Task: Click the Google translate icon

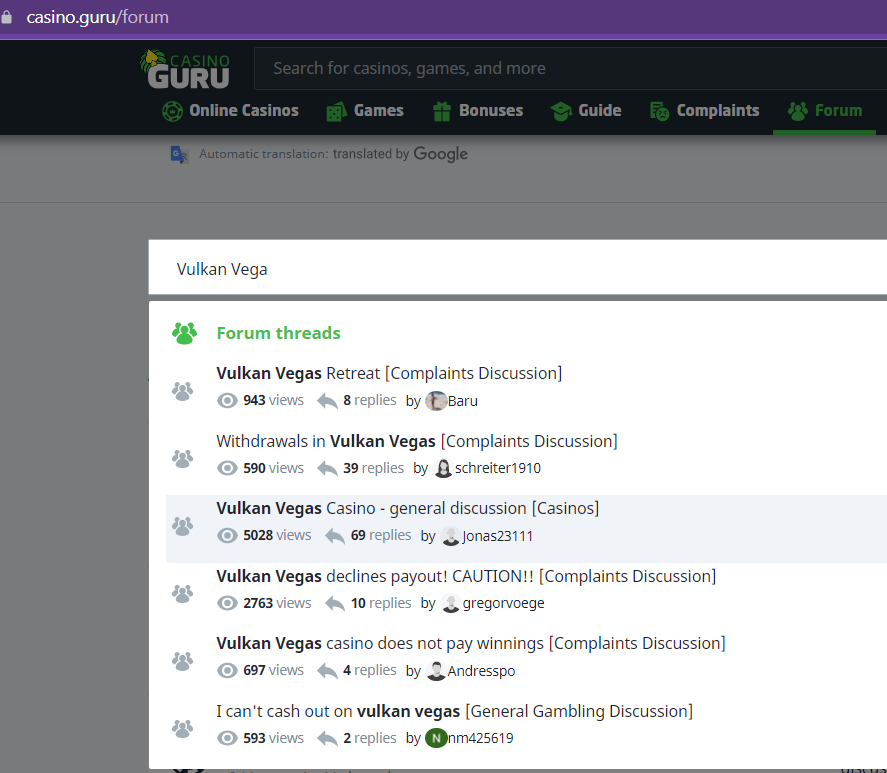Action: pyautogui.click(x=179, y=154)
